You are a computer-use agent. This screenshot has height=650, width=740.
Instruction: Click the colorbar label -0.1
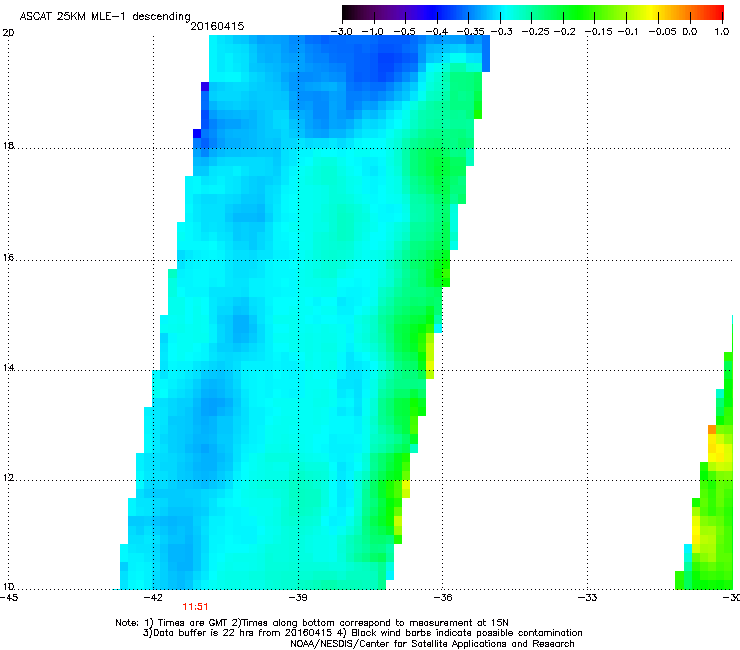[628, 32]
